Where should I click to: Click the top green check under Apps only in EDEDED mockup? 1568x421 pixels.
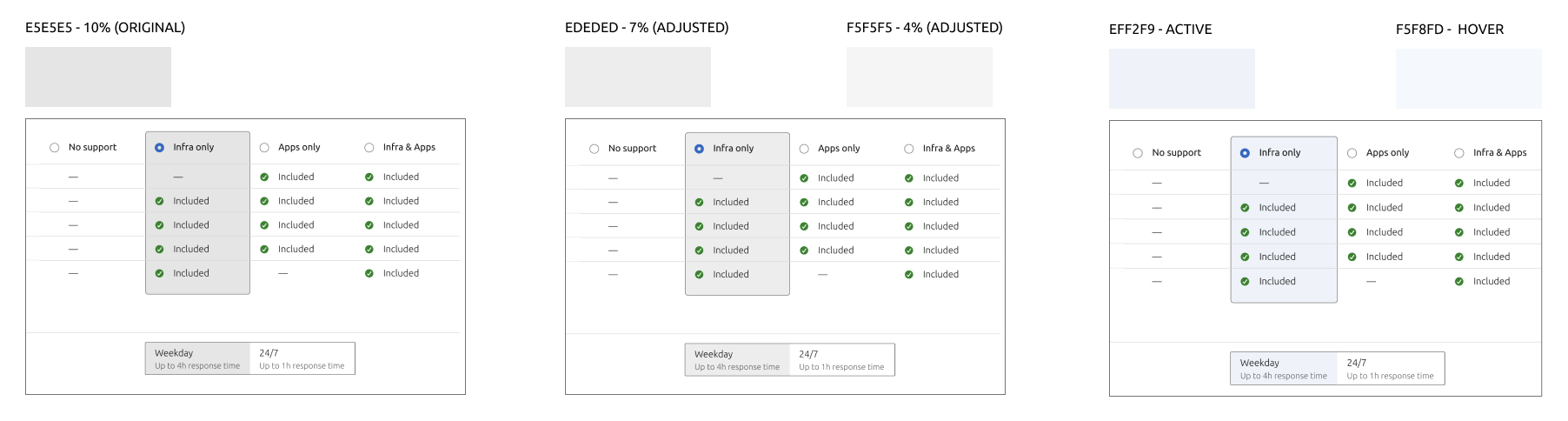(804, 178)
